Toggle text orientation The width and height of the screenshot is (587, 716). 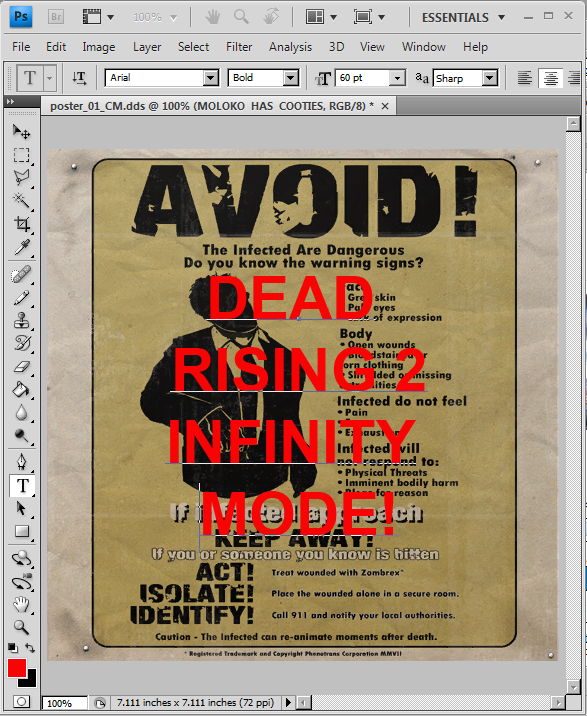(79, 78)
